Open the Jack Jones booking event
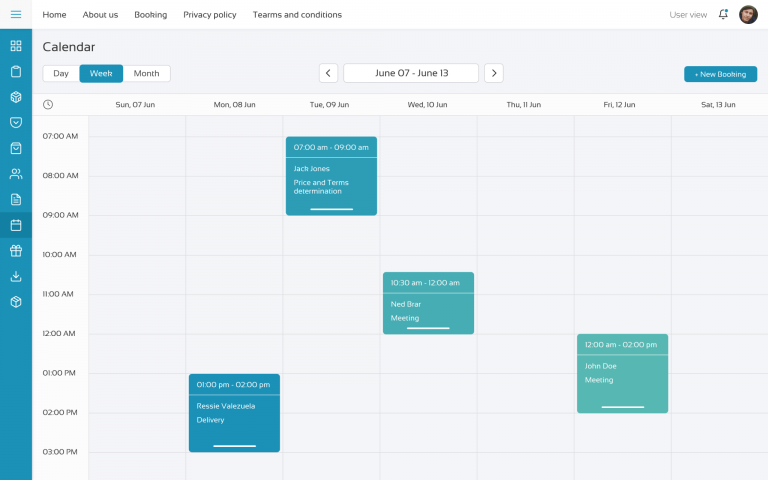The image size is (768, 480). pyautogui.click(x=331, y=176)
